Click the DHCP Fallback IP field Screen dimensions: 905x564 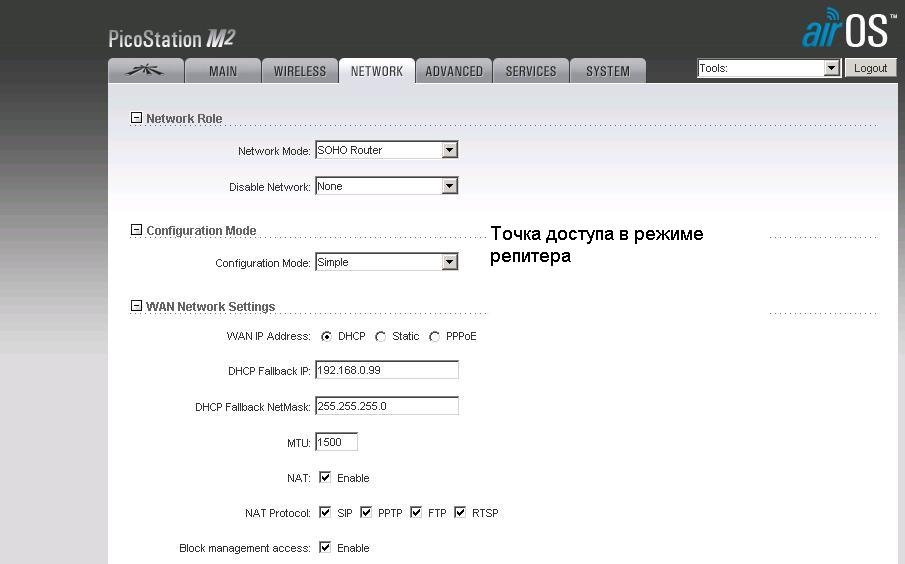386,370
